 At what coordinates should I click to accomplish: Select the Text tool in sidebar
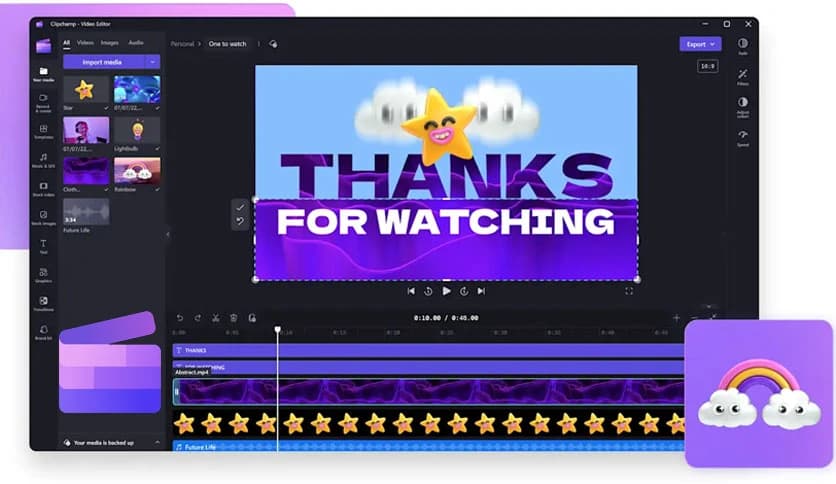coord(44,246)
